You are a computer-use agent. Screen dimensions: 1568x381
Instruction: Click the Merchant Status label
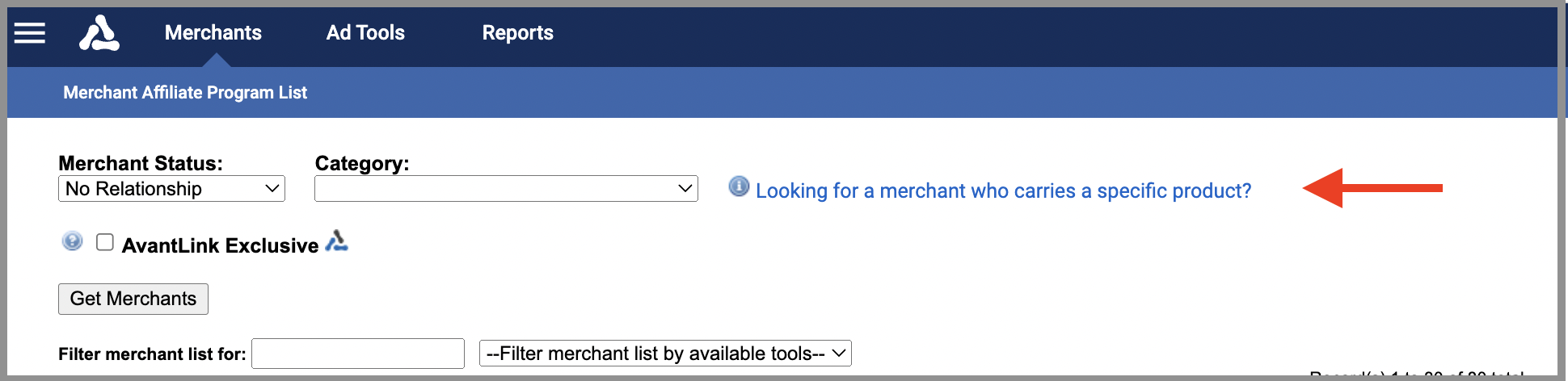[141, 163]
